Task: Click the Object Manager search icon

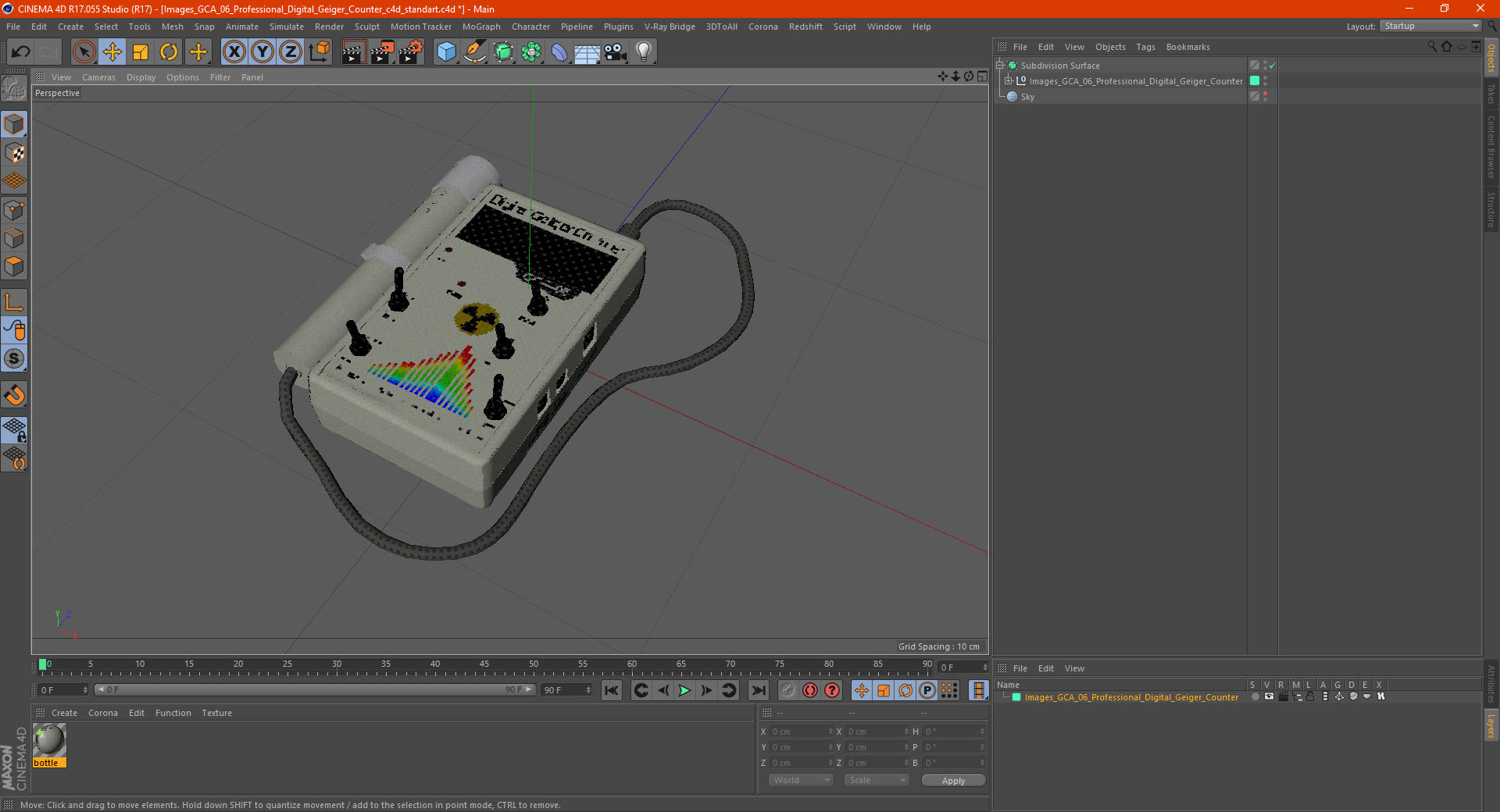Action: click(x=1432, y=47)
